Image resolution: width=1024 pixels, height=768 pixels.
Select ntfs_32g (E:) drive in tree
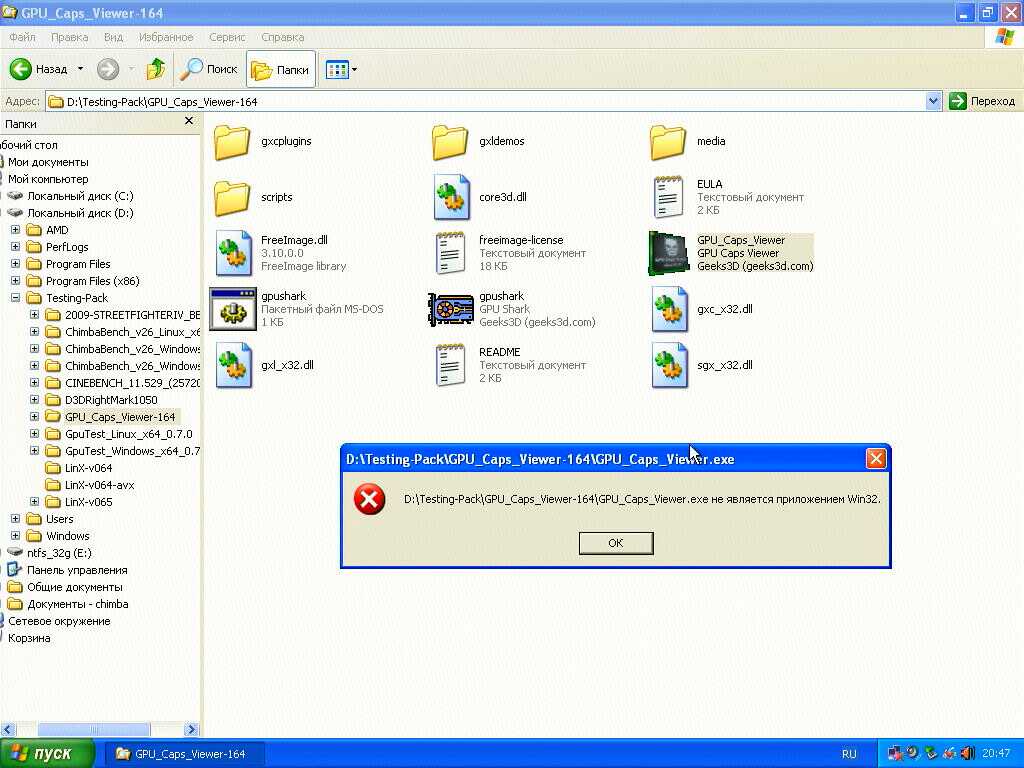[x=59, y=552]
